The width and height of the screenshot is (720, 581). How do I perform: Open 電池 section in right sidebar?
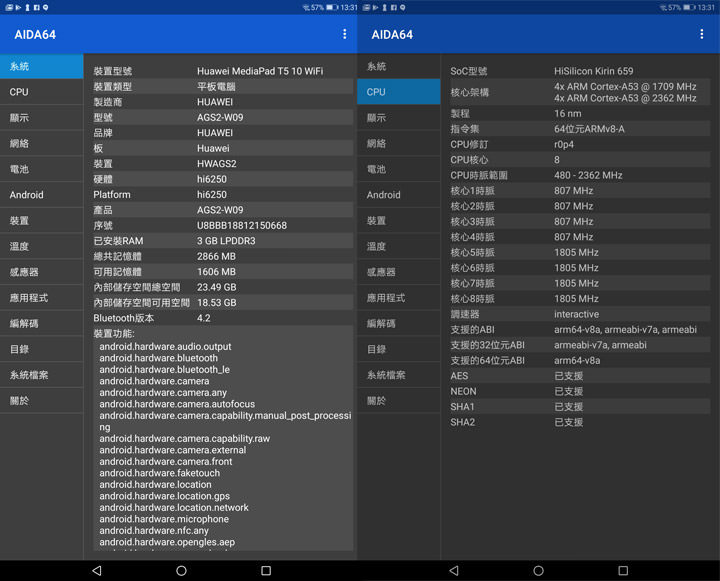[x=399, y=169]
